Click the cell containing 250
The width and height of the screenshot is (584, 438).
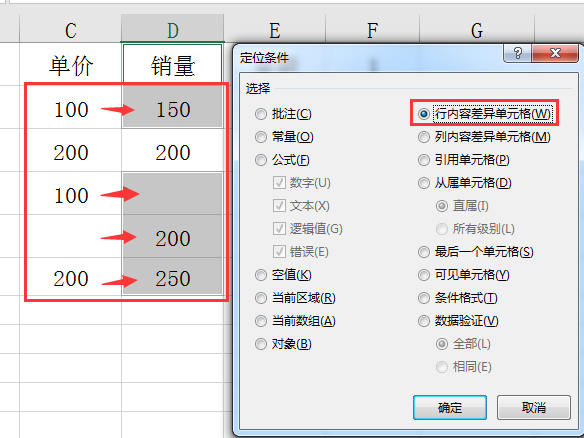point(172,276)
